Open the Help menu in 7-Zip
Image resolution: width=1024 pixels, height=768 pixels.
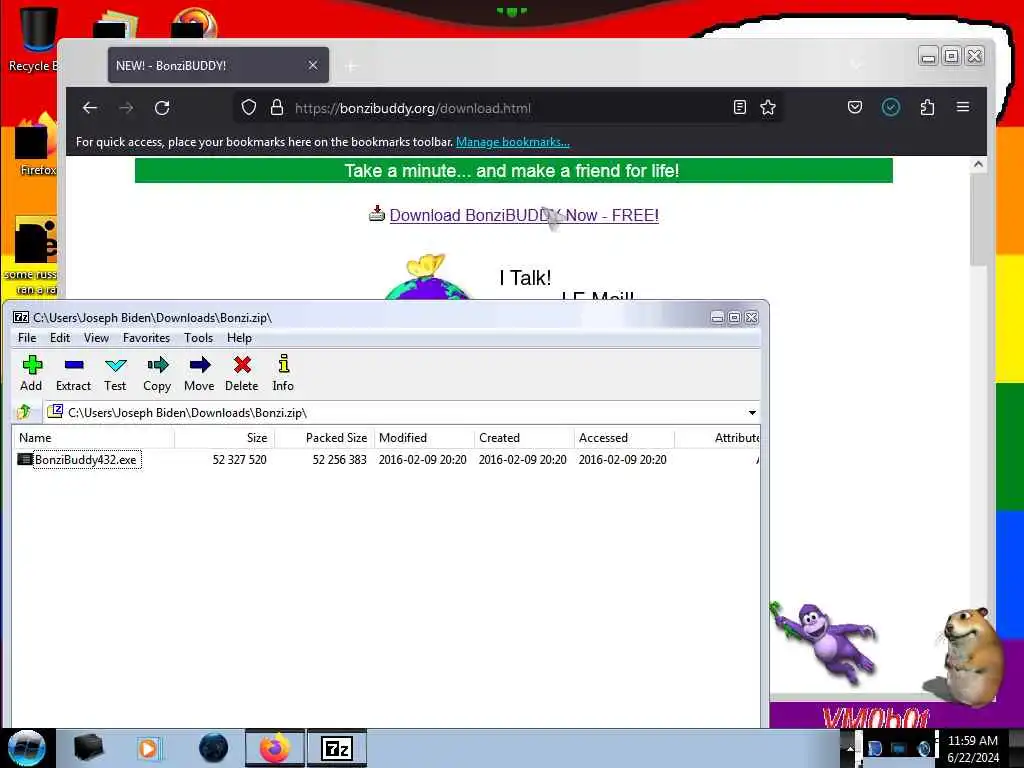(x=239, y=338)
